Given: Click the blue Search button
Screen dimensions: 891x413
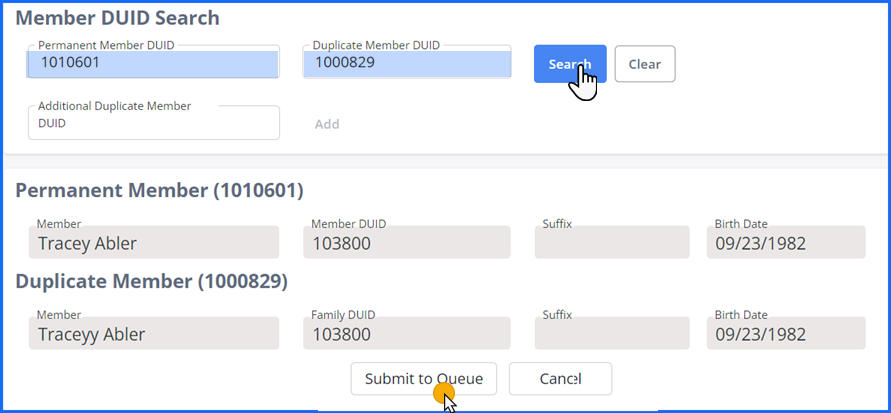Looking at the screenshot, I should (570, 64).
